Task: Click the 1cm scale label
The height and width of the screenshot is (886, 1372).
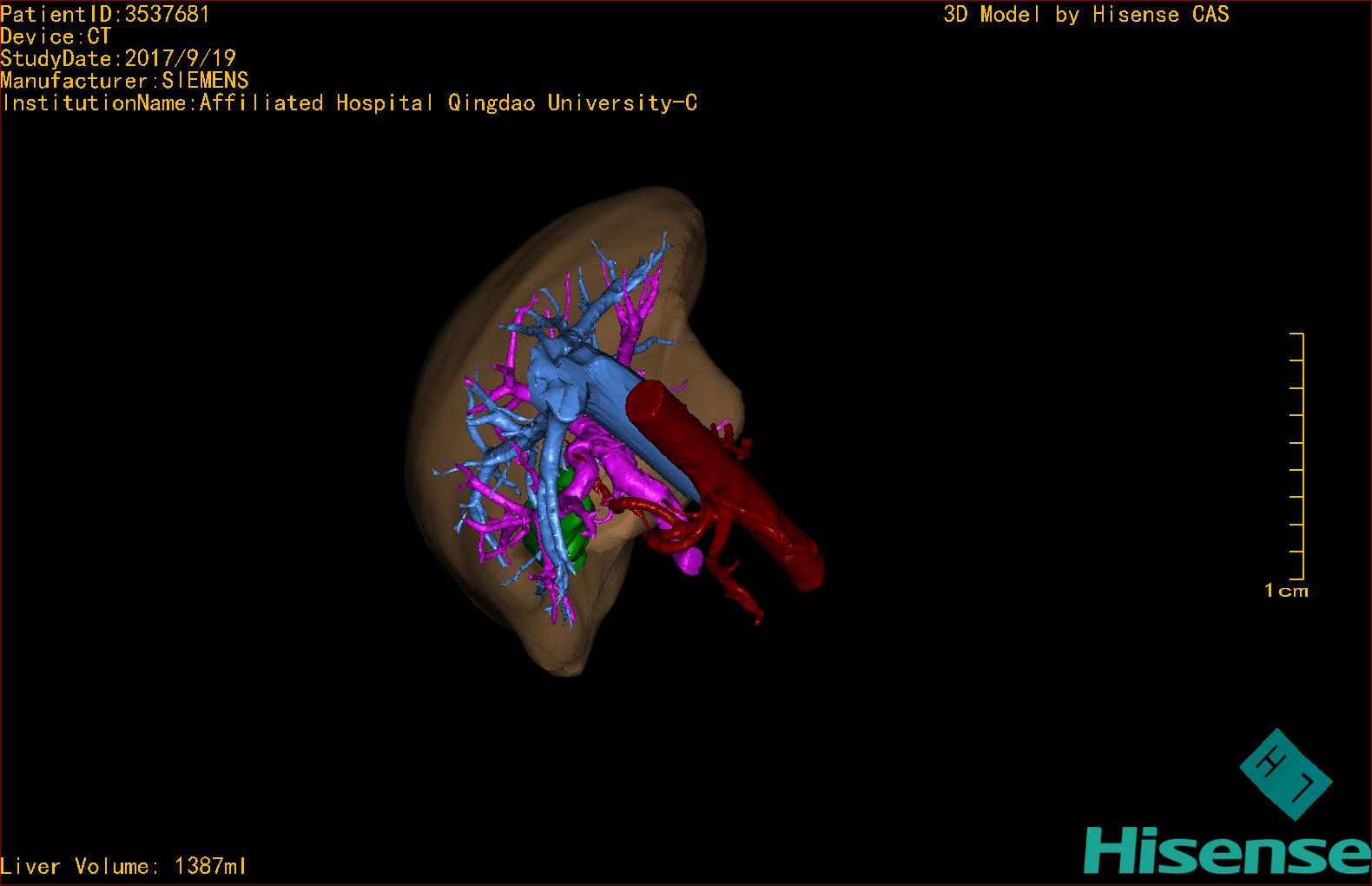Action: [x=1286, y=591]
